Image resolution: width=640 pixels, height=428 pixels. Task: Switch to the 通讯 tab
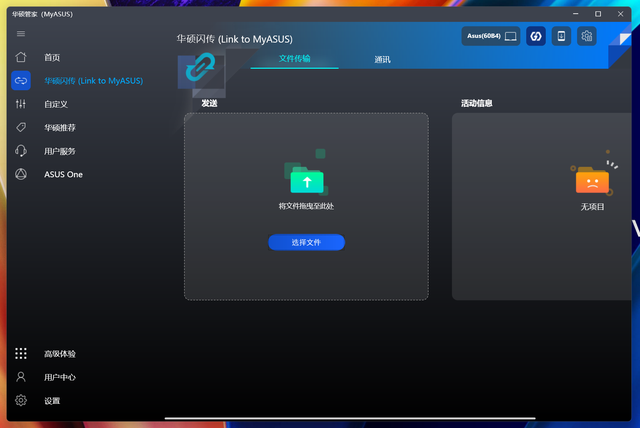[382, 60]
